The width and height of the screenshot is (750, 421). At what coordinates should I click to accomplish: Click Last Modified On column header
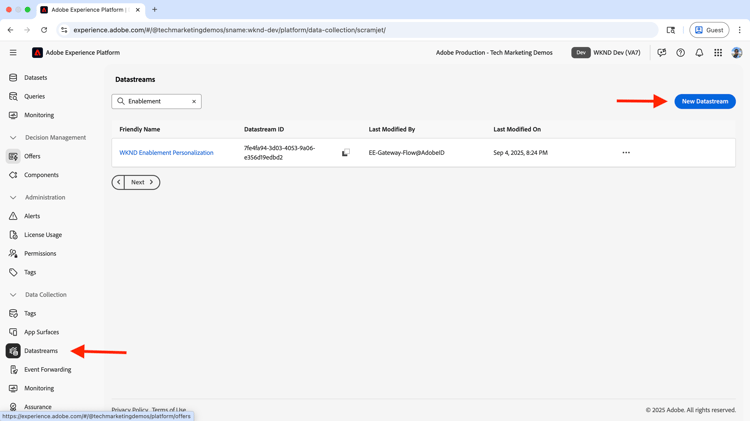[x=517, y=129]
